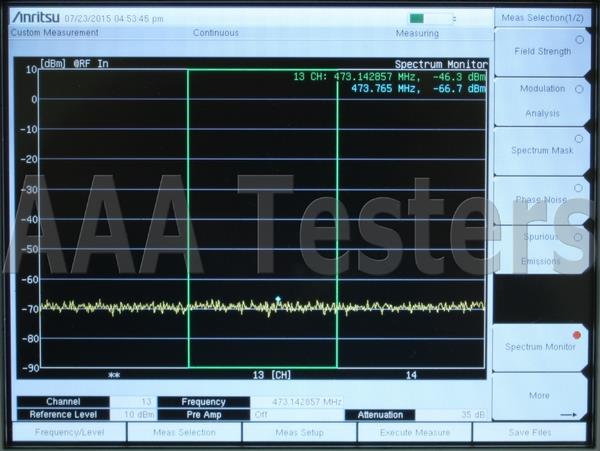
Task: Click the Frequency field showing 473.142857 MHz
Action: pos(297,402)
